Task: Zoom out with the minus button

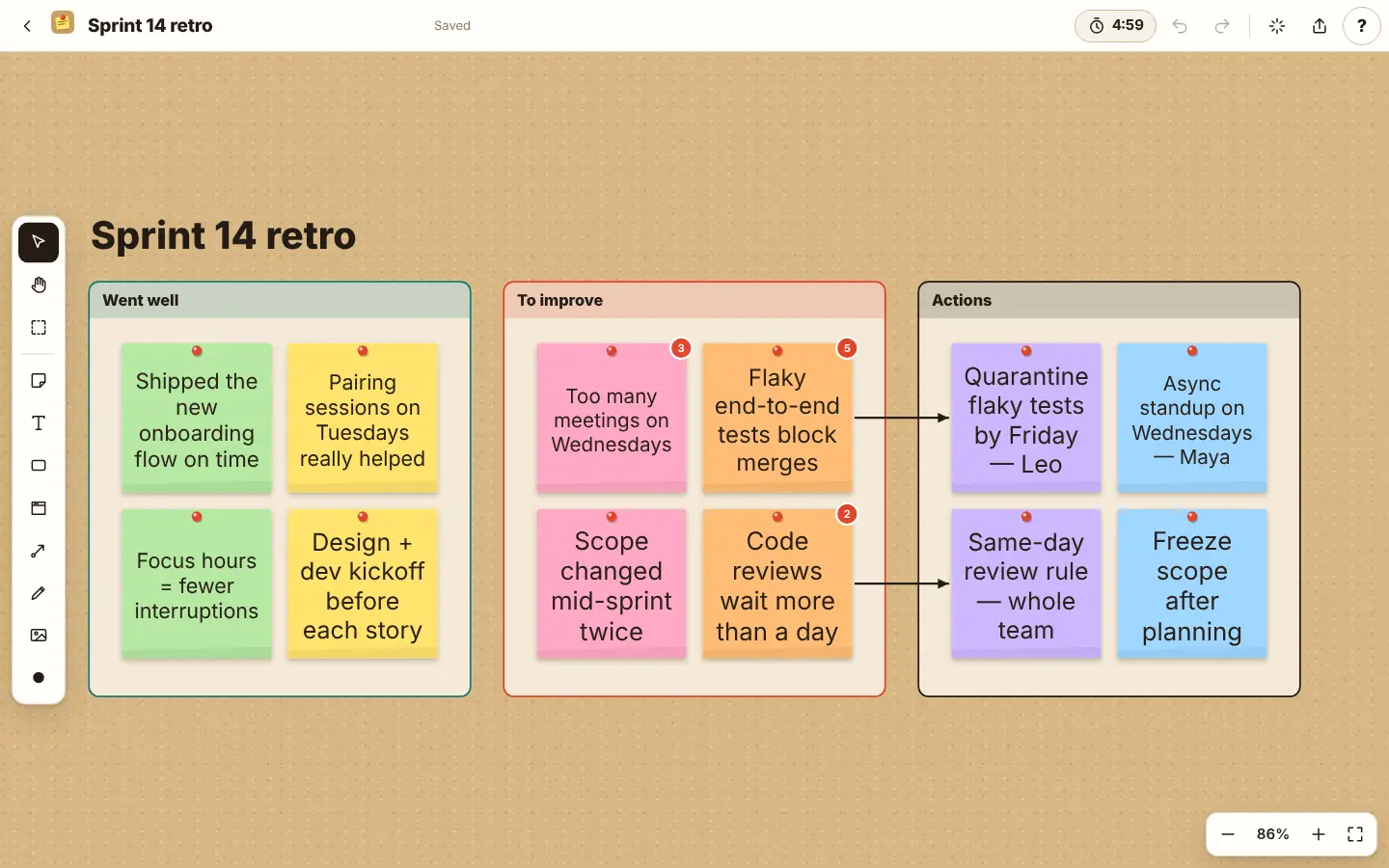Action: point(1228,834)
